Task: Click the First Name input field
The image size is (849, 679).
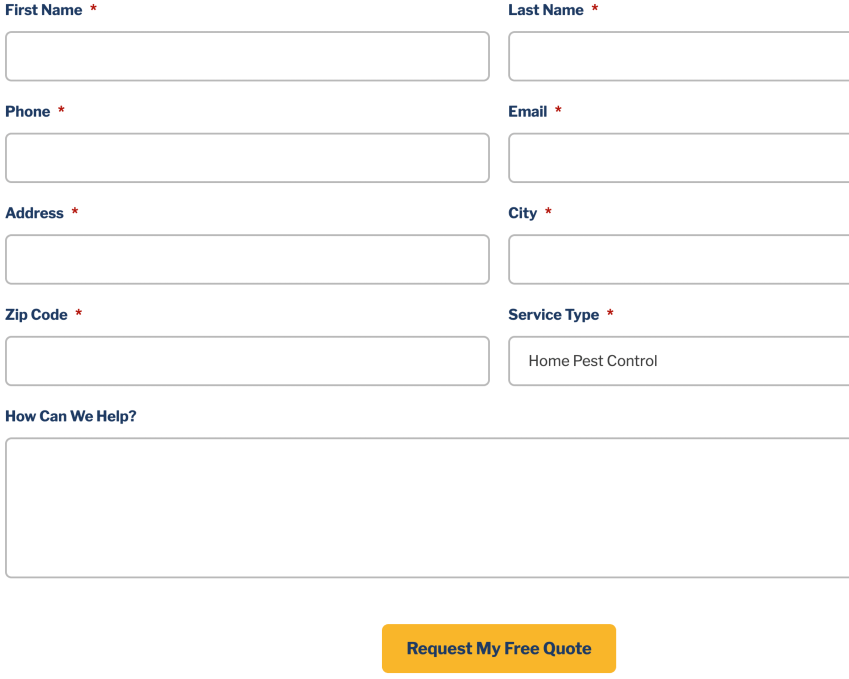Action: [247, 56]
